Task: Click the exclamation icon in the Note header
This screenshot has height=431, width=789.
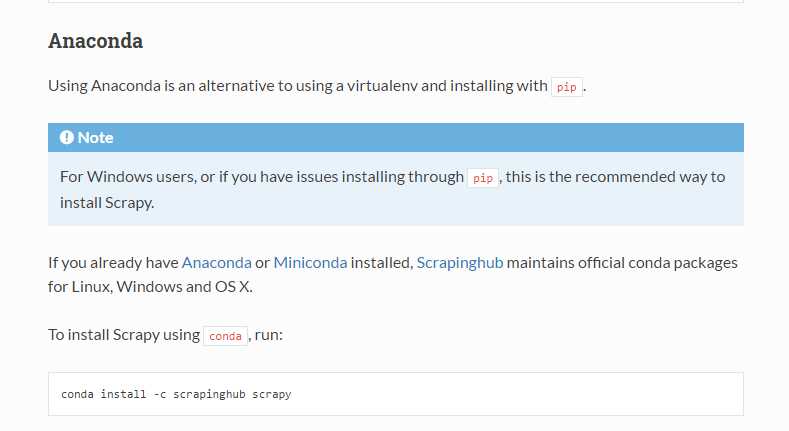Action: click(66, 137)
